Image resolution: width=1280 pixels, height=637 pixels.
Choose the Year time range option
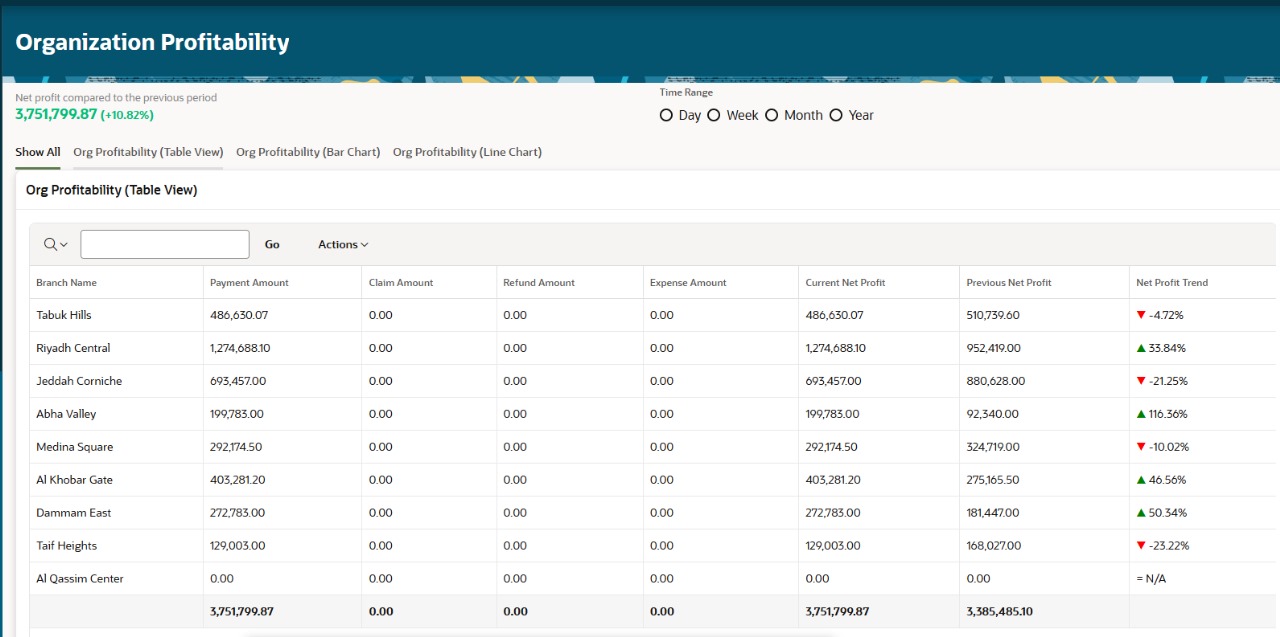(x=836, y=116)
